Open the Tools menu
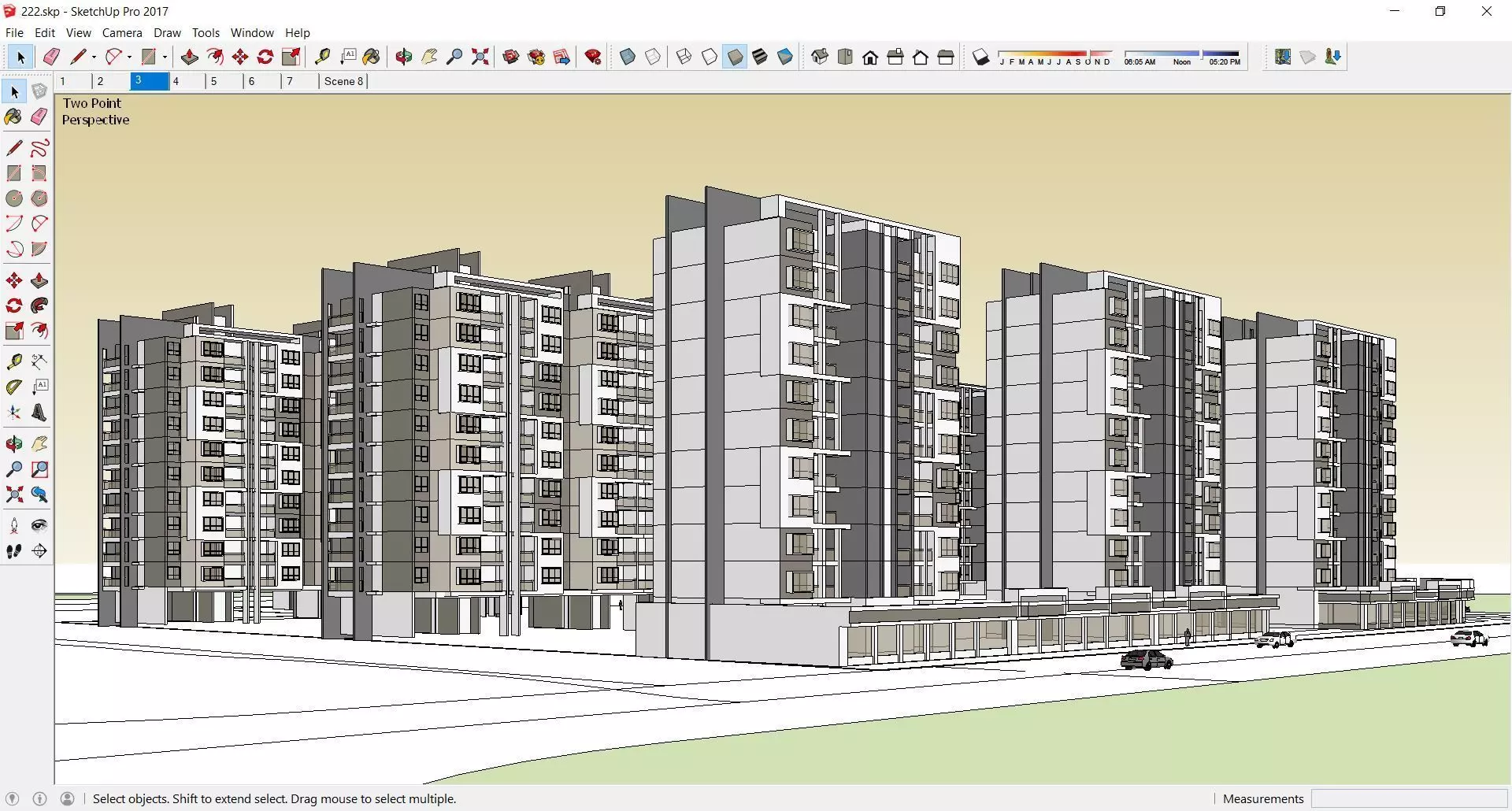Screen dimensions: 1512x811 pos(206,33)
